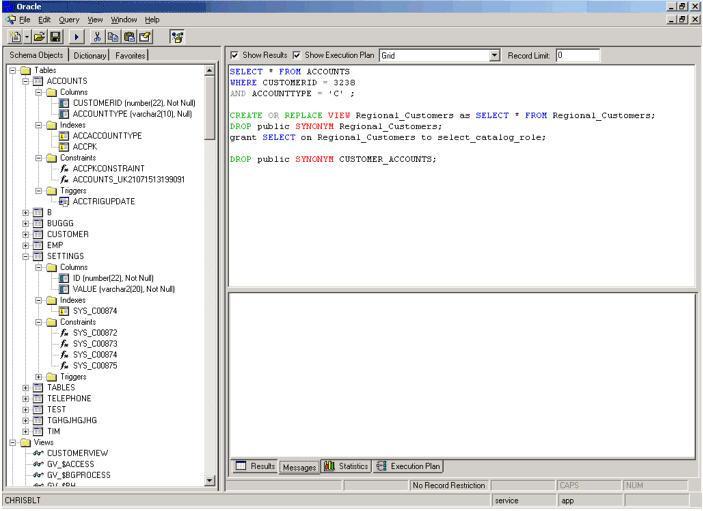This screenshot has height=511, width=703.
Task: Click the Views folder icon
Action: tap(26, 442)
